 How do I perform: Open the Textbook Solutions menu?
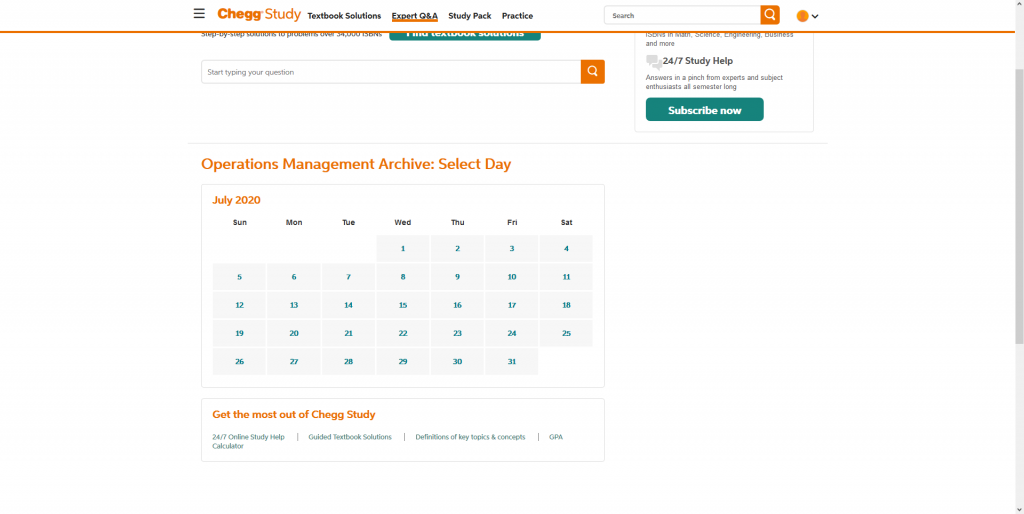[x=344, y=16]
